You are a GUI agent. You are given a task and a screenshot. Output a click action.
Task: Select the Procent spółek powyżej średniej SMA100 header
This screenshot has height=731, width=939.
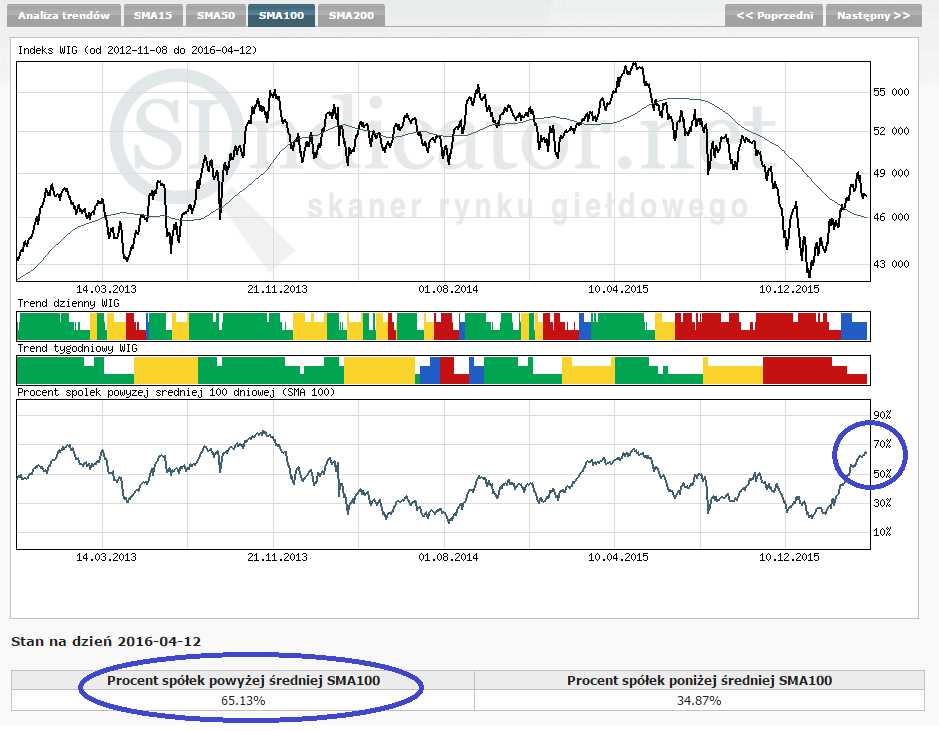pyautogui.click(x=243, y=681)
